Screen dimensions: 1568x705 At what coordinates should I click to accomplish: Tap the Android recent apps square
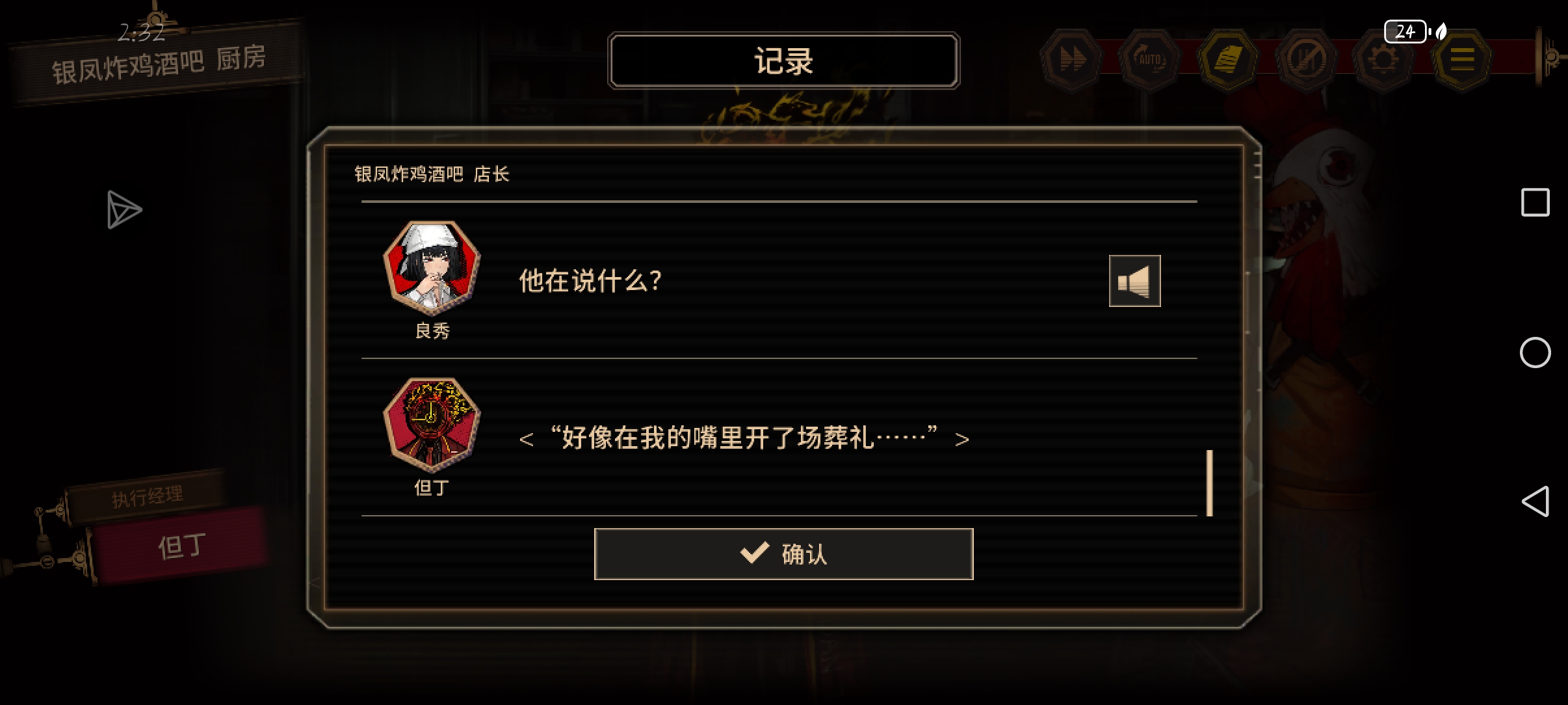pyautogui.click(x=1535, y=202)
